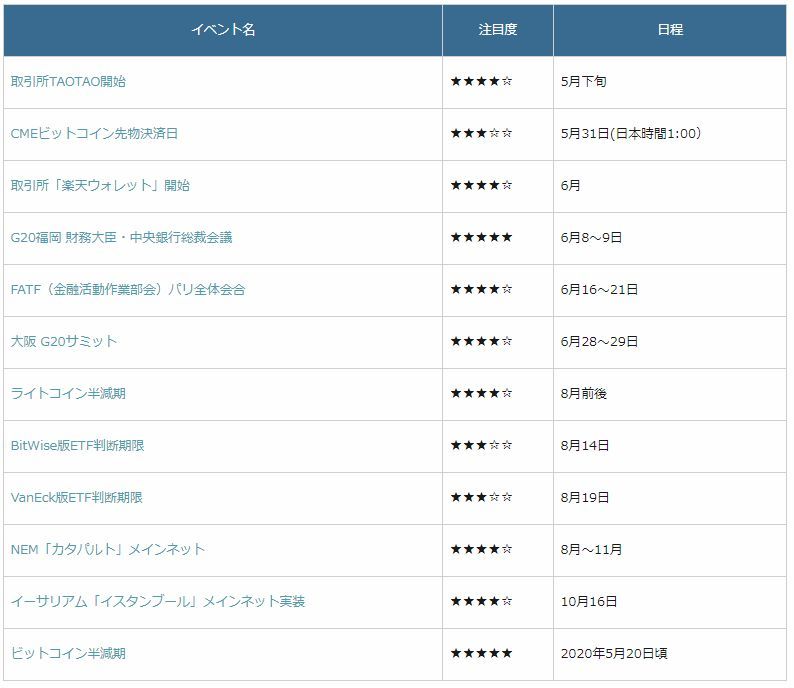Click the イベント名 column header
Screen dimensions: 794x688
point(223,30)
